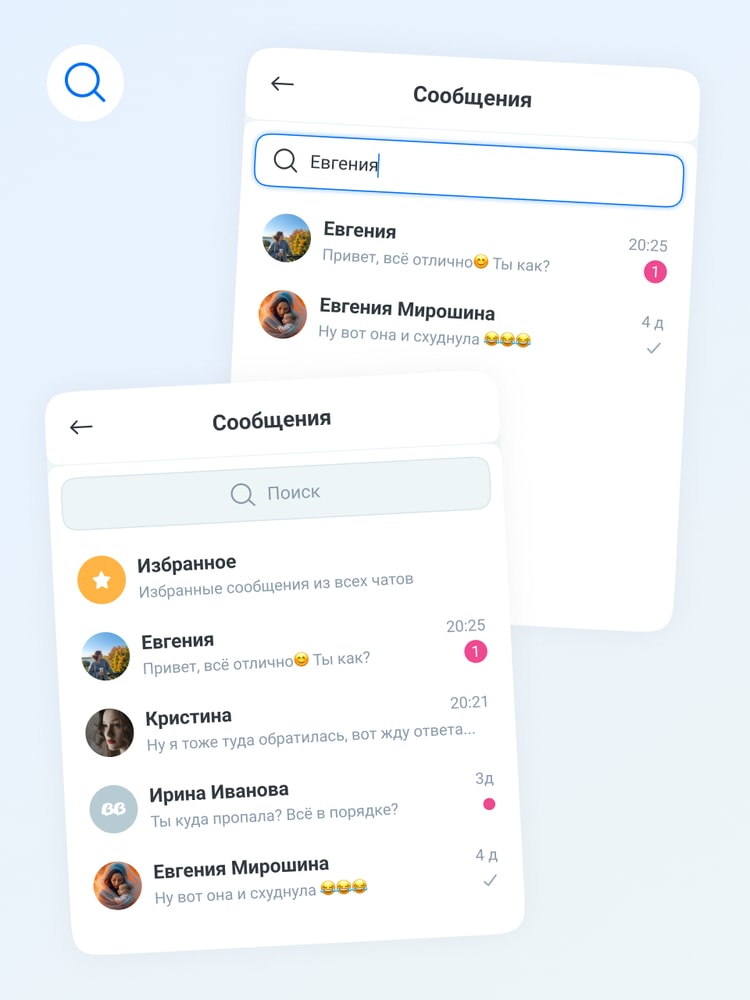This screenshot has height=1000, width=750.
Task: Go back using arrow in upper Сообщения panel
Action: coord(282,84)
